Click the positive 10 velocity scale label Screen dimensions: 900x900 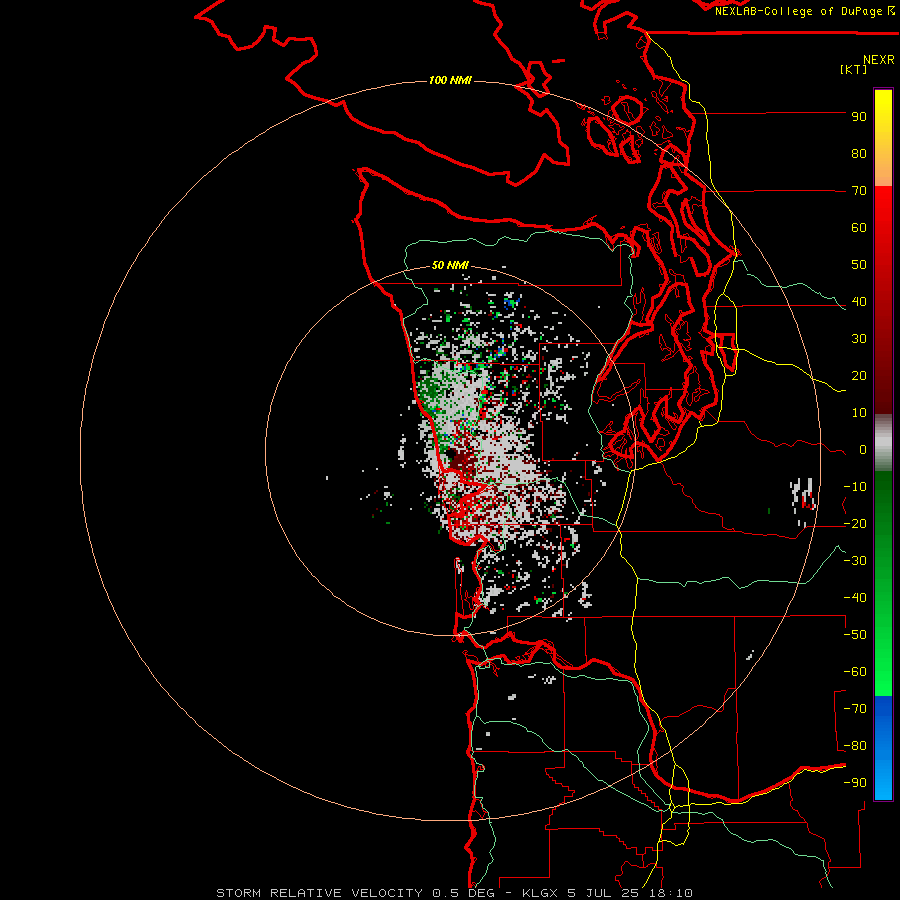(x=859, y=413)
